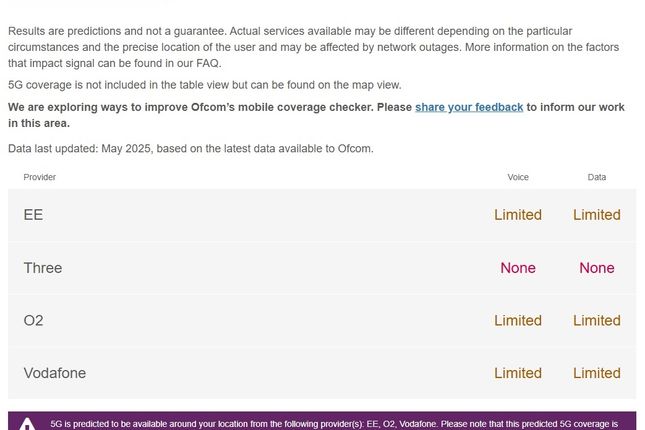Image resolution: width=645 pixels, height=430 pixels.
Task: Click O2's Limited voice coverage result
Action: pyautogui.click(x=518, y=321)
